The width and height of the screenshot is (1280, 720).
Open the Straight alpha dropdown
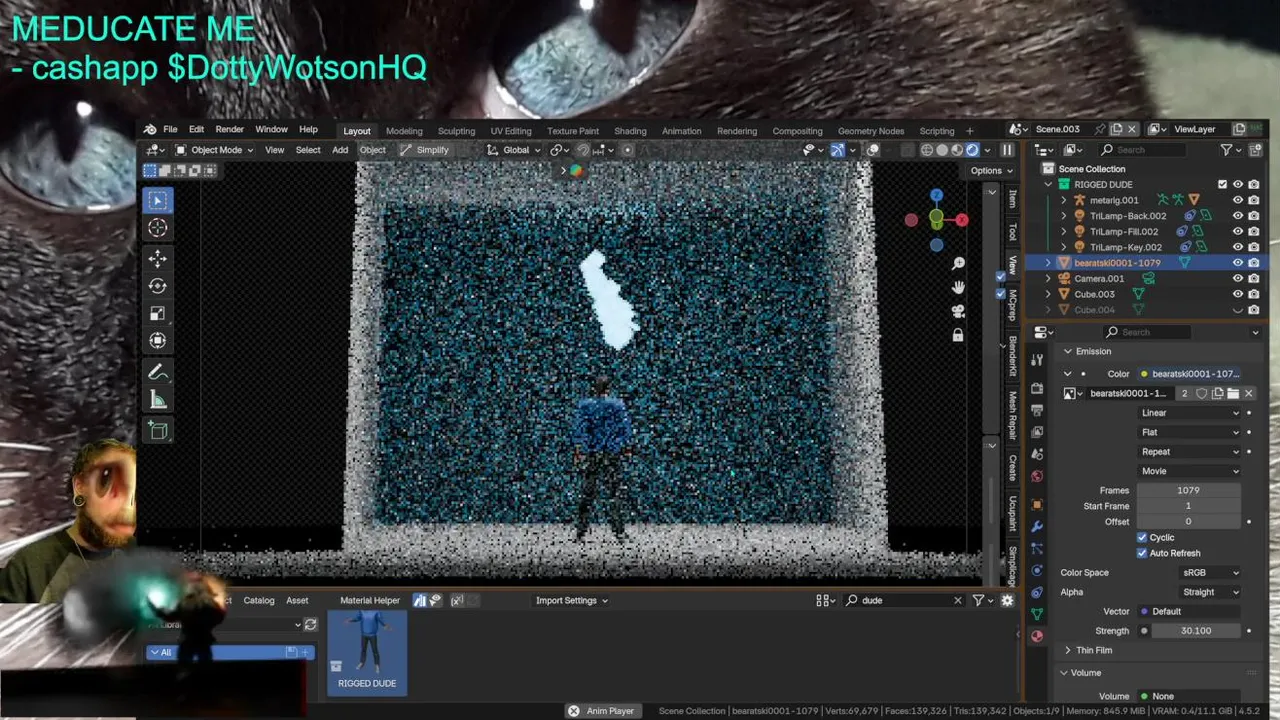(1210, 592)
